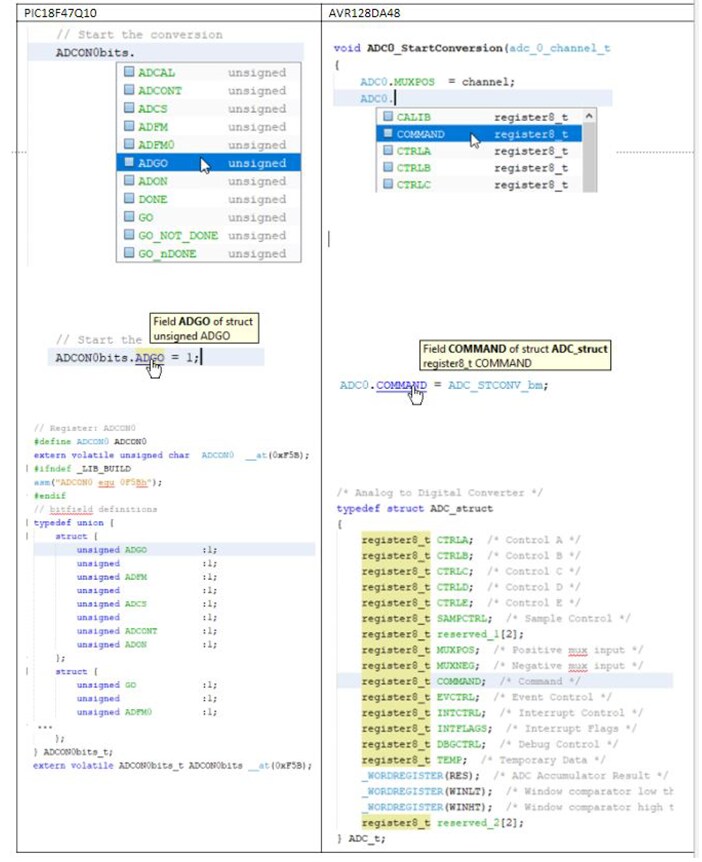This screenshot has width=702, height=862.
Task: Click the underlined COMMAND field link
Action: [x=402, y=385]
